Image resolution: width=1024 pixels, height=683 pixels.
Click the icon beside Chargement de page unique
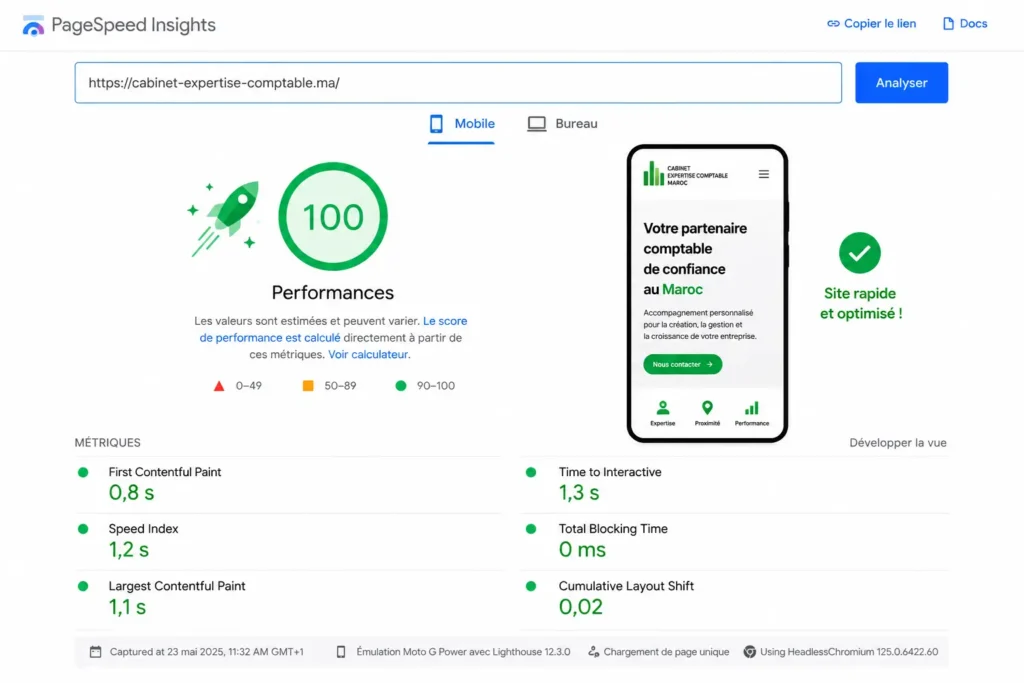point(594,652)
